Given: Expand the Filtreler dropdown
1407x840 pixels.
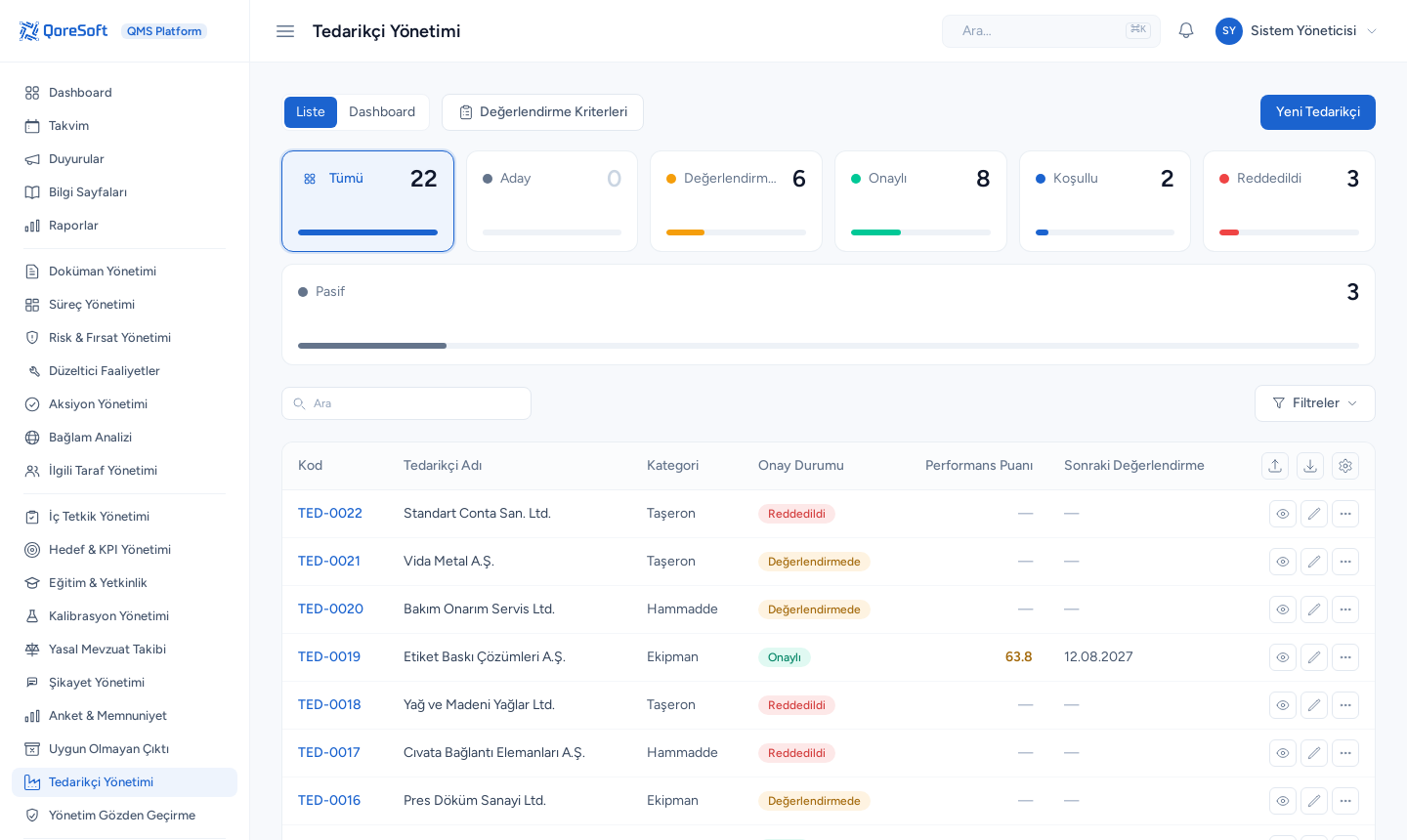Looking at the screenshot, I should [x=1315, y=403].
